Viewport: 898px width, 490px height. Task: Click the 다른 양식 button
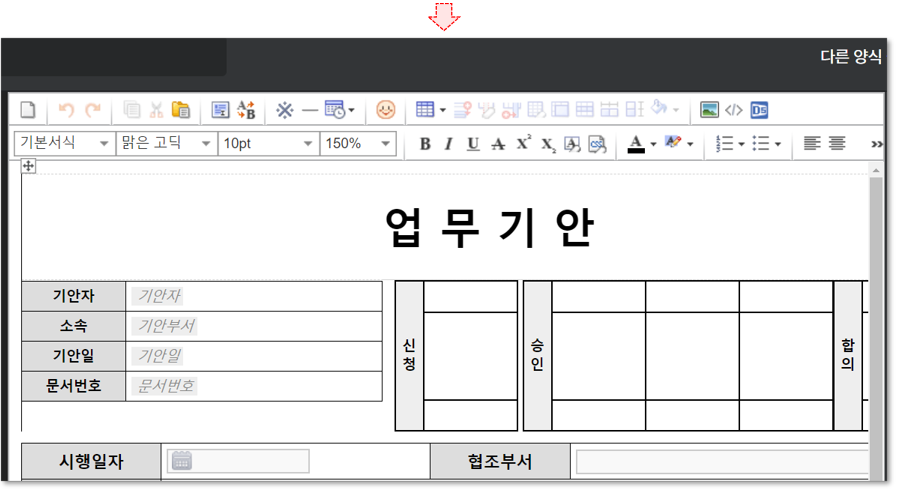pos(850,57)
